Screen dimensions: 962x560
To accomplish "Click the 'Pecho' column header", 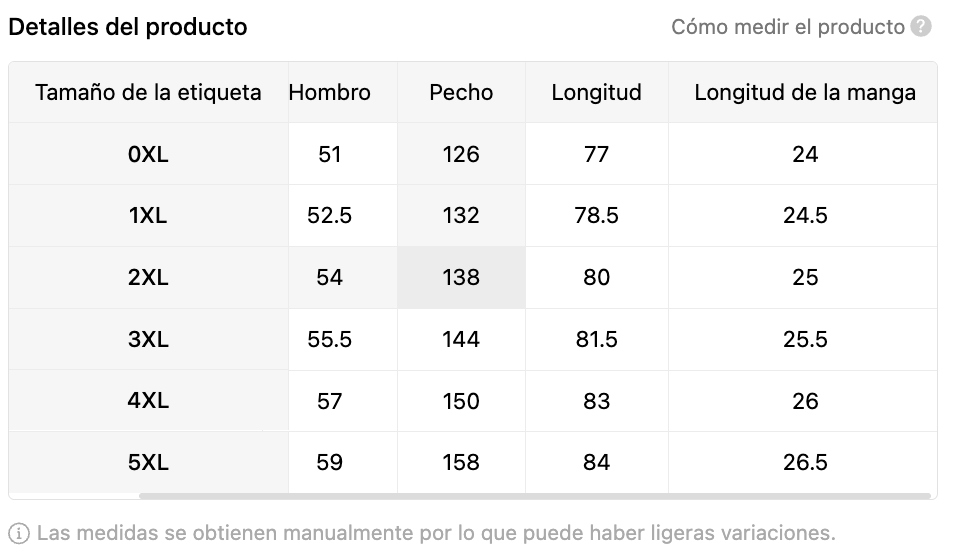I will coord(461,93).
